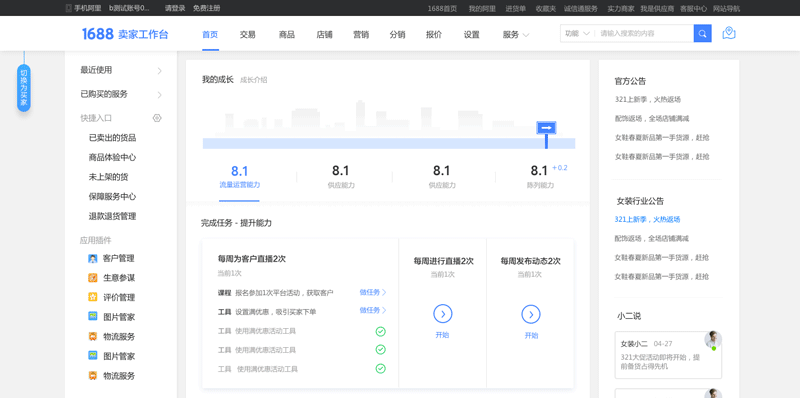Open 快捷入口 settings gear icon
This screenshot has height=398, width=800.
click(157, 118)
